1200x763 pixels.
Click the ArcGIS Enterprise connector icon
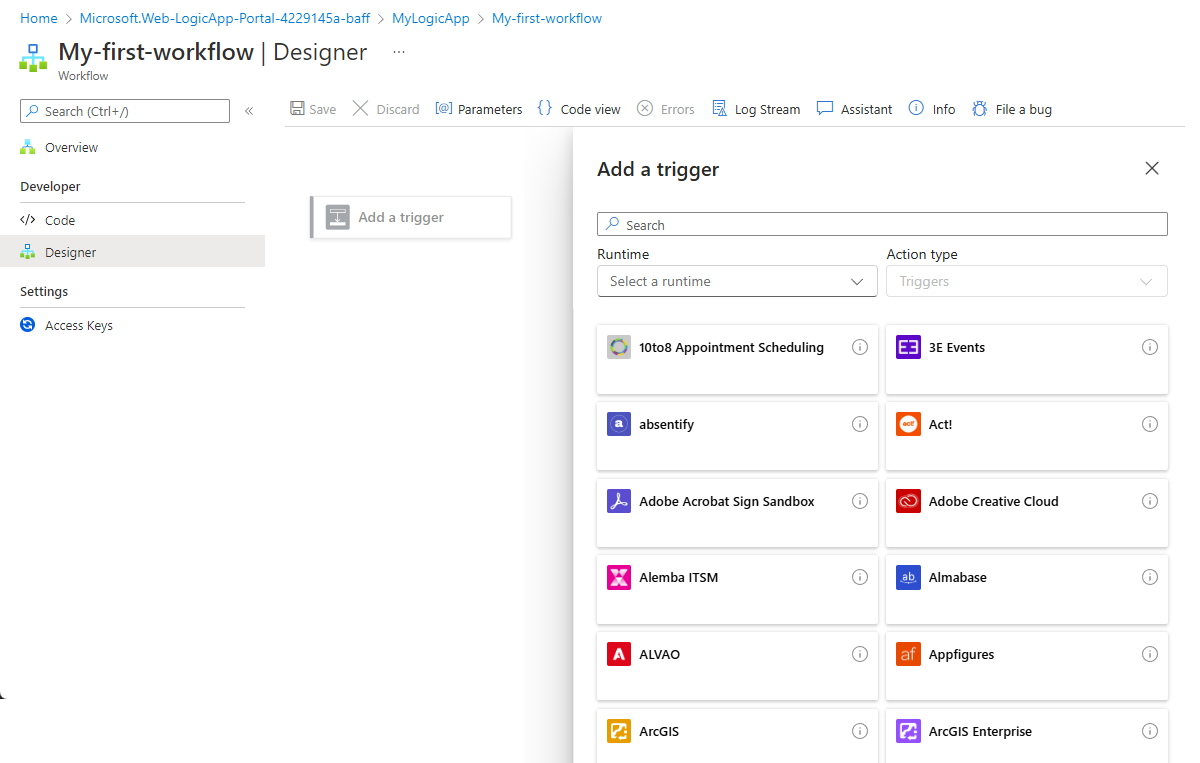(x=908, y=731)
